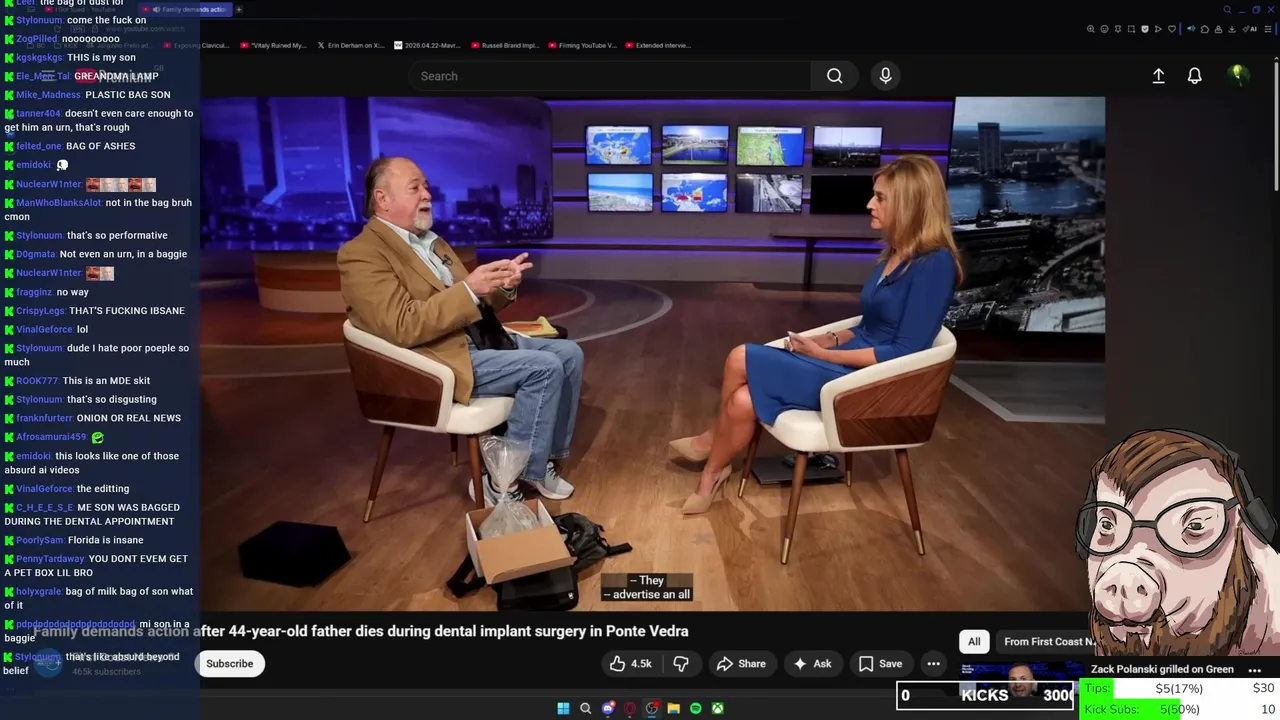Screen dimensions: 1280x720
Task: Open browser downloads icon
Action: pyautogui.click(x=1232, y=29)
